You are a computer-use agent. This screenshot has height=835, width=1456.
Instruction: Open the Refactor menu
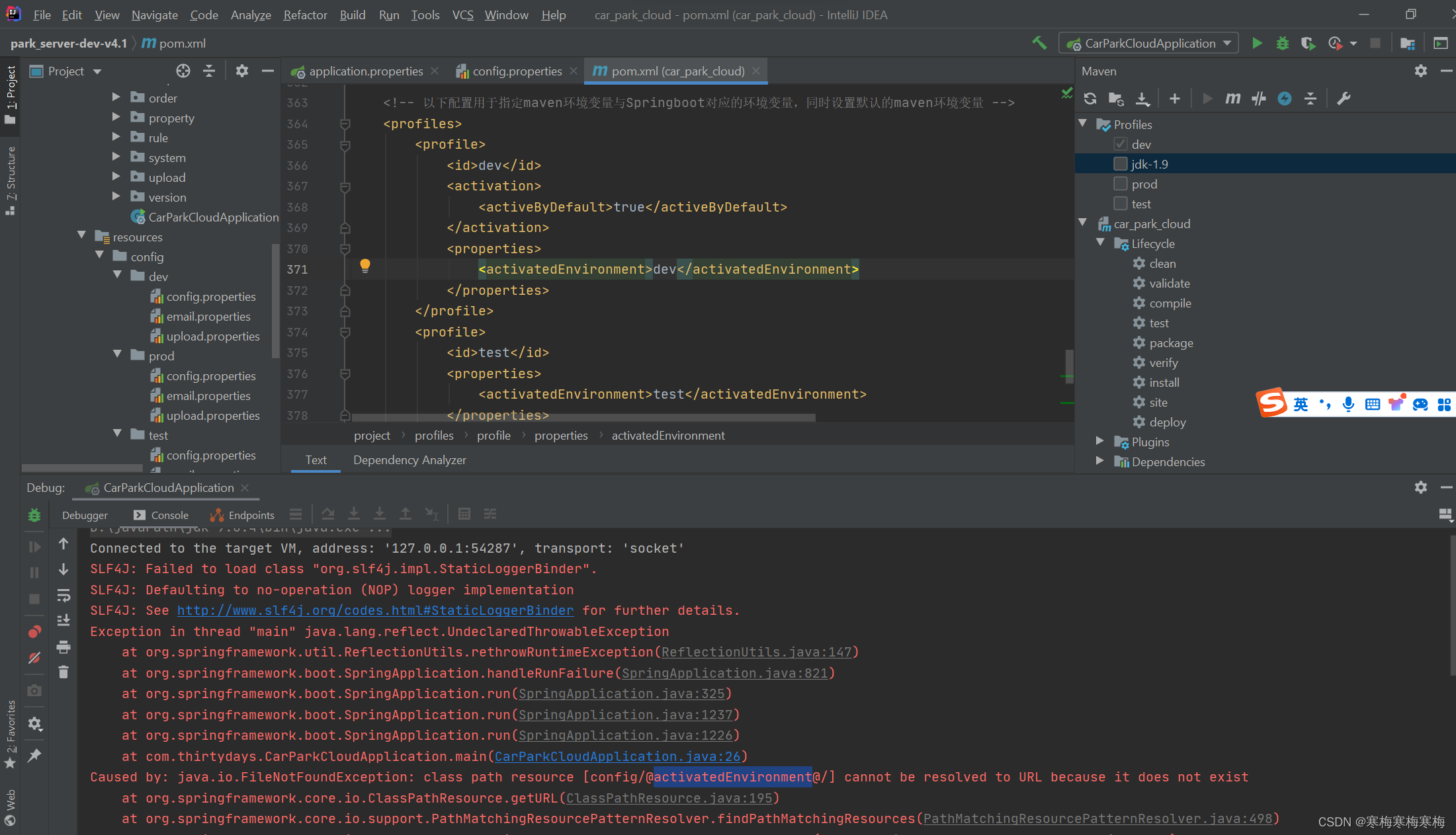[305, 15]
